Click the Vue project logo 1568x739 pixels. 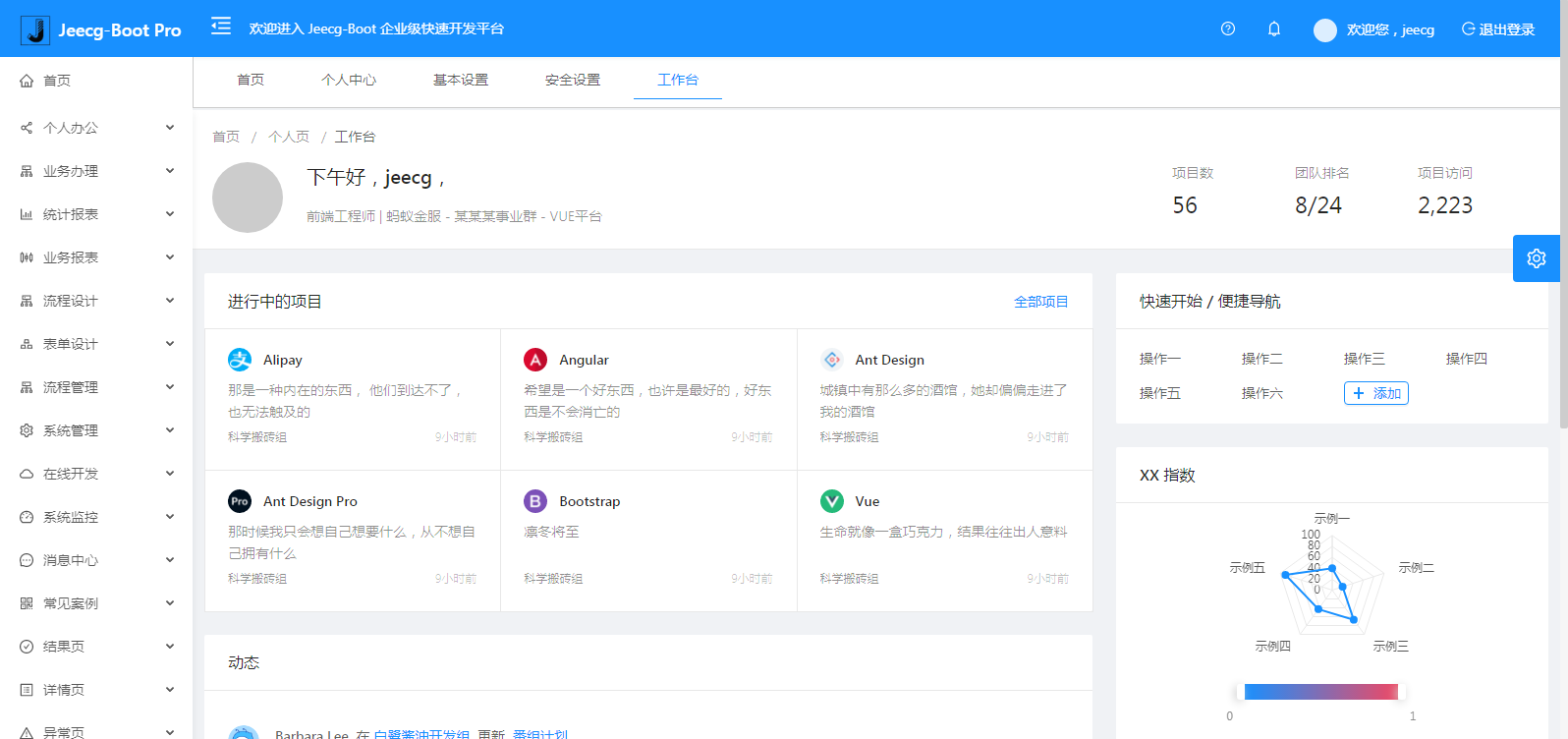coord(832,501)
